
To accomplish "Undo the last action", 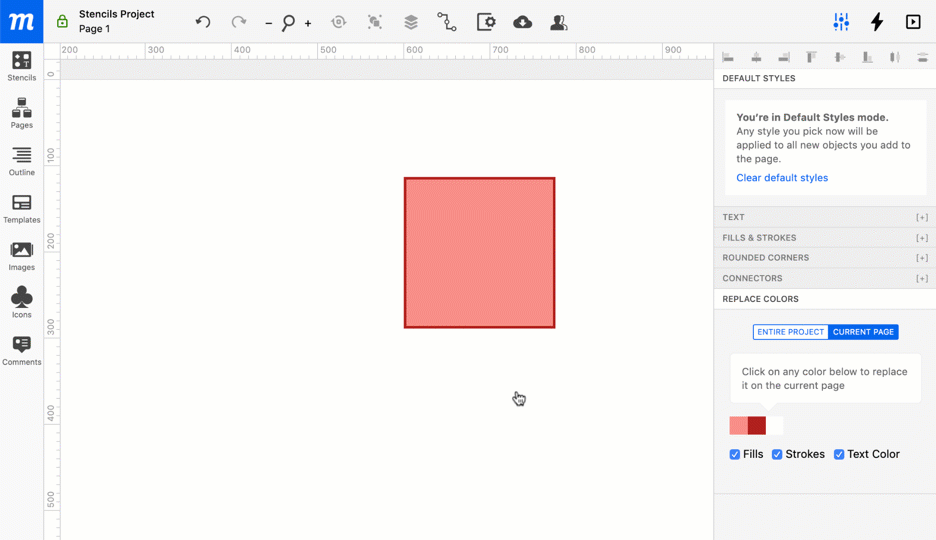I will pyautogui.click(x=203, y=22).
